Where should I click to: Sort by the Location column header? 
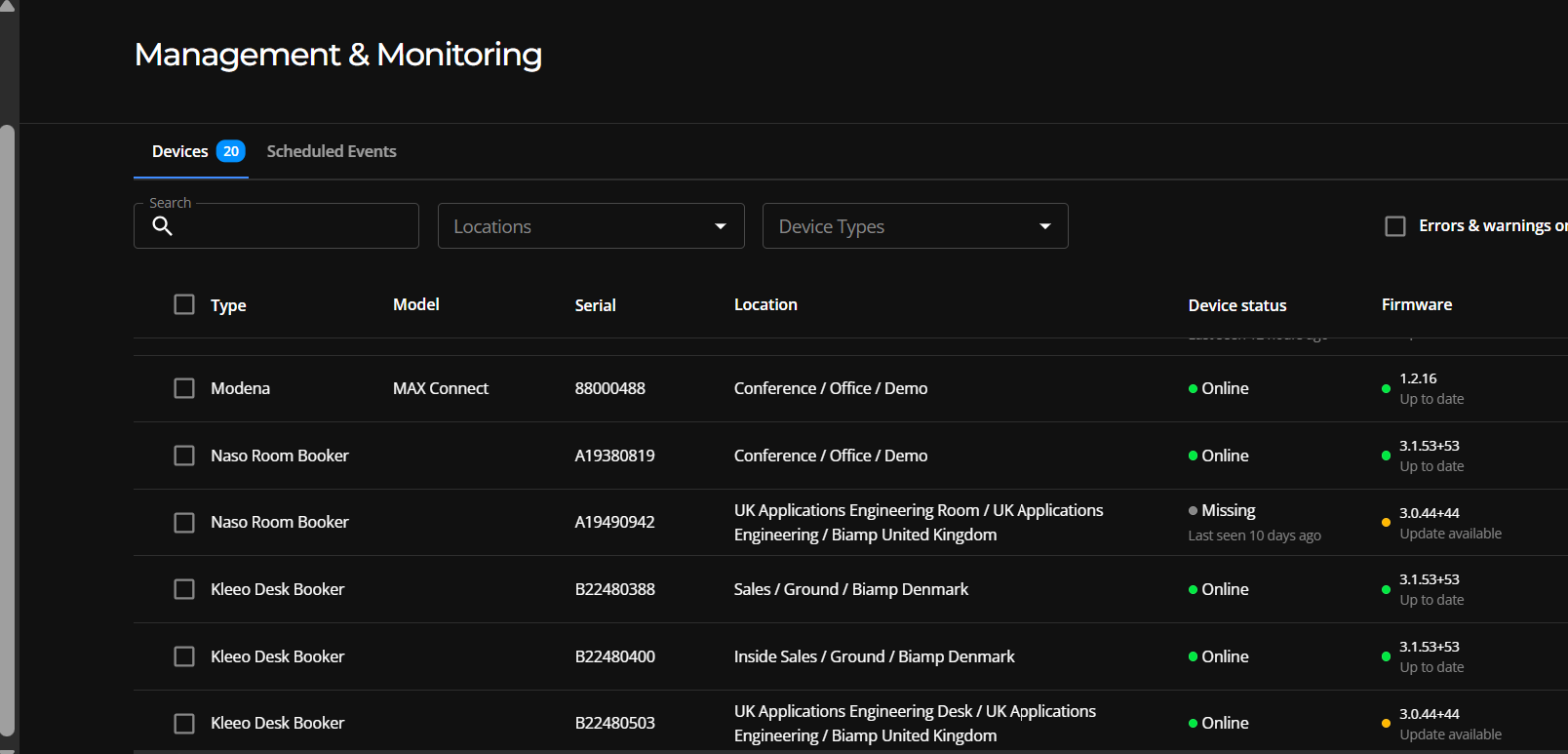765,304
